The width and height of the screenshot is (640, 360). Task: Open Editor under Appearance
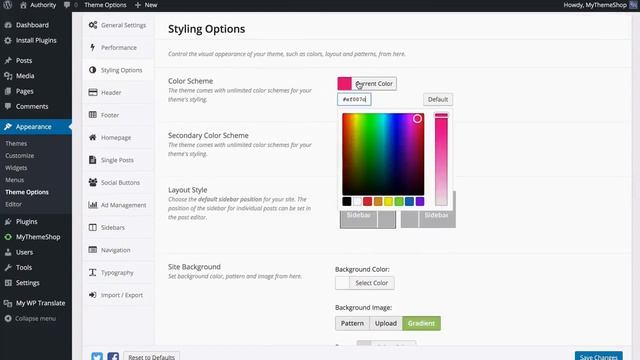[13, 204]
